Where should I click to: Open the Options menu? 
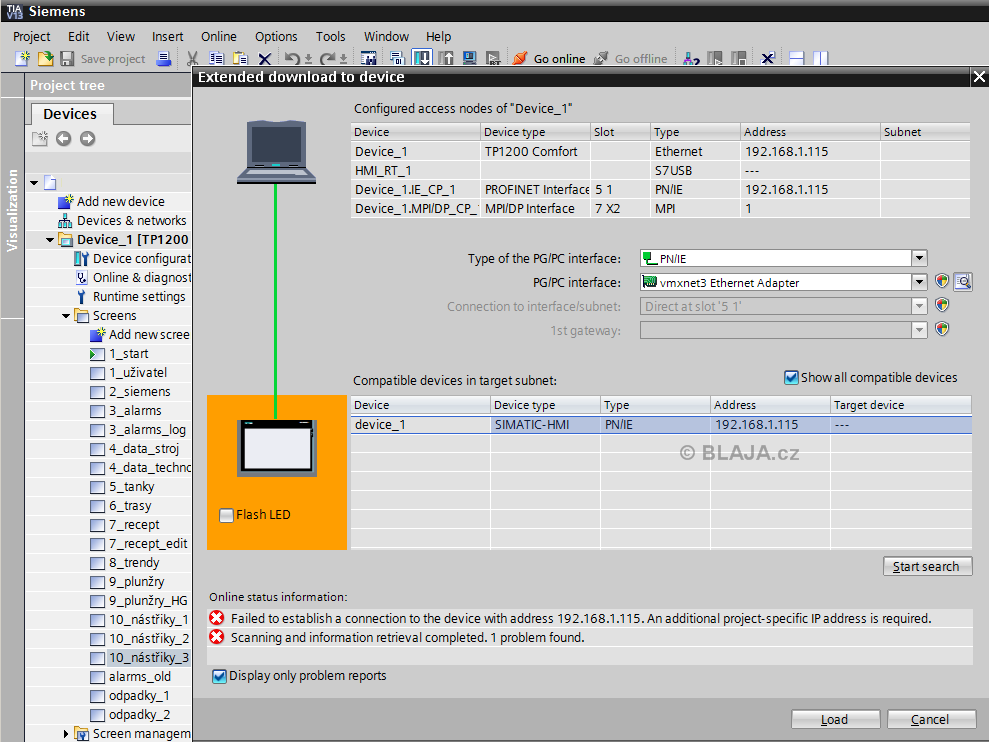point(276,37)
